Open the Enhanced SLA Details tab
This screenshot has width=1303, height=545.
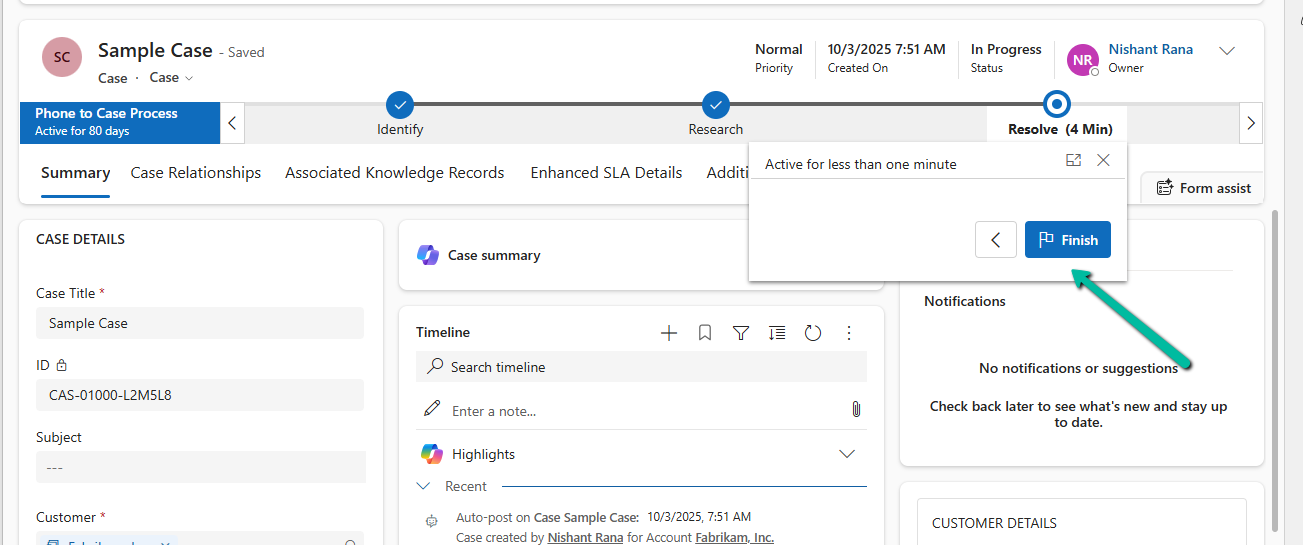606,173
